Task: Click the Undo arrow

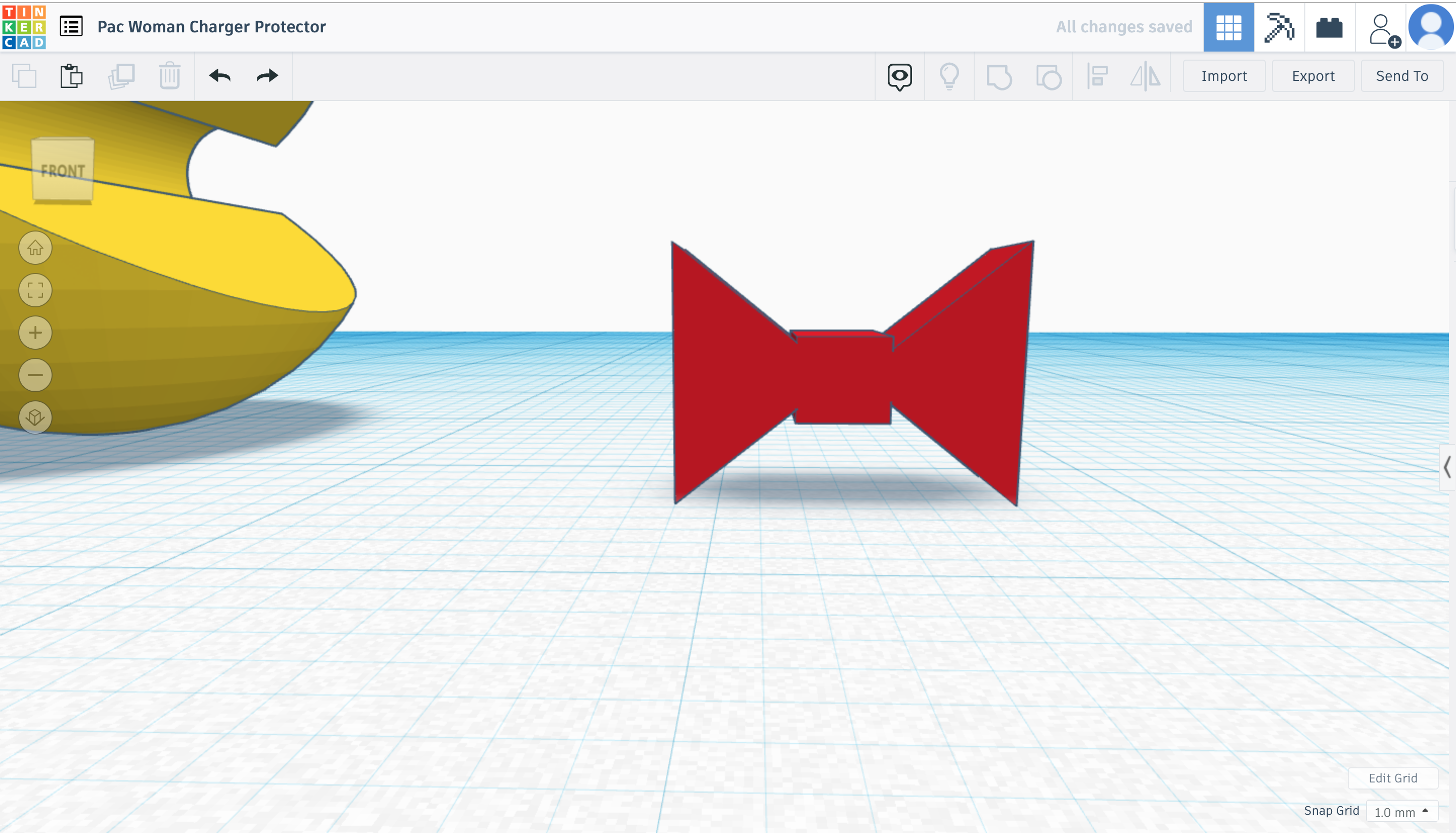Action: pos(220,76)
